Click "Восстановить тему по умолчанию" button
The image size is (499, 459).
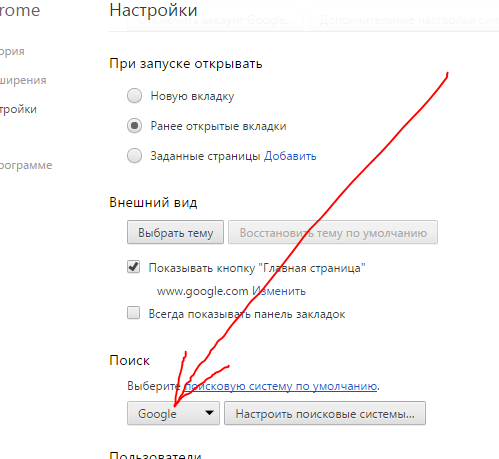coord(333,232)
